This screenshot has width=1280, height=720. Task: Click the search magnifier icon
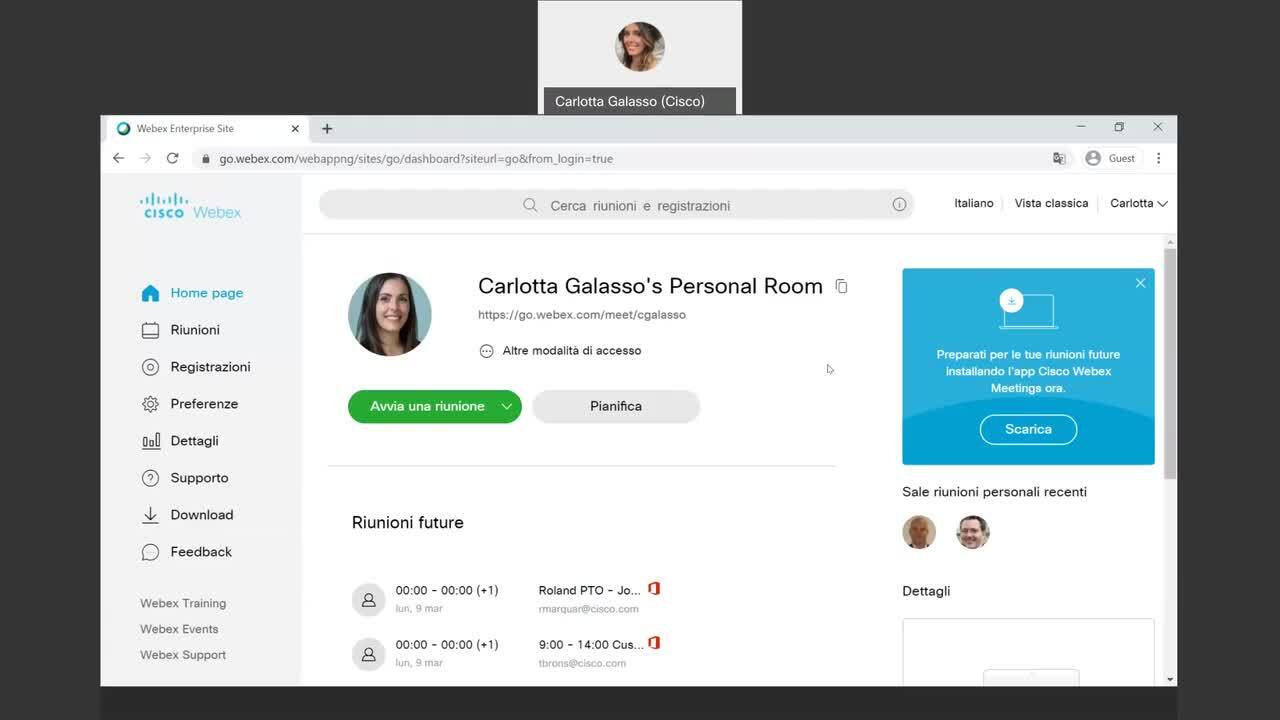[x=530, y=205]
